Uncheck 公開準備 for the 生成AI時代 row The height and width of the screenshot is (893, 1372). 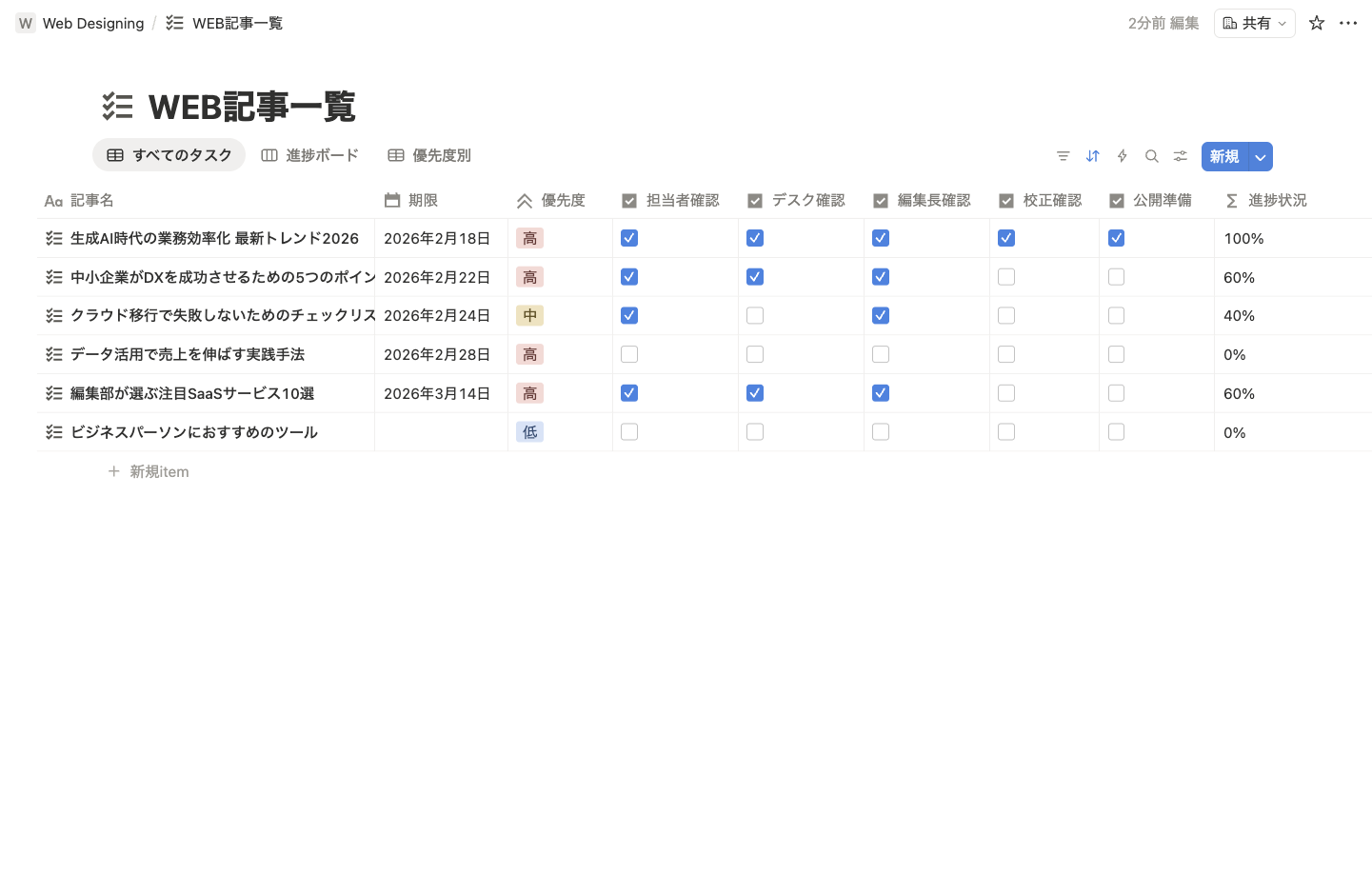(1116, 238)
